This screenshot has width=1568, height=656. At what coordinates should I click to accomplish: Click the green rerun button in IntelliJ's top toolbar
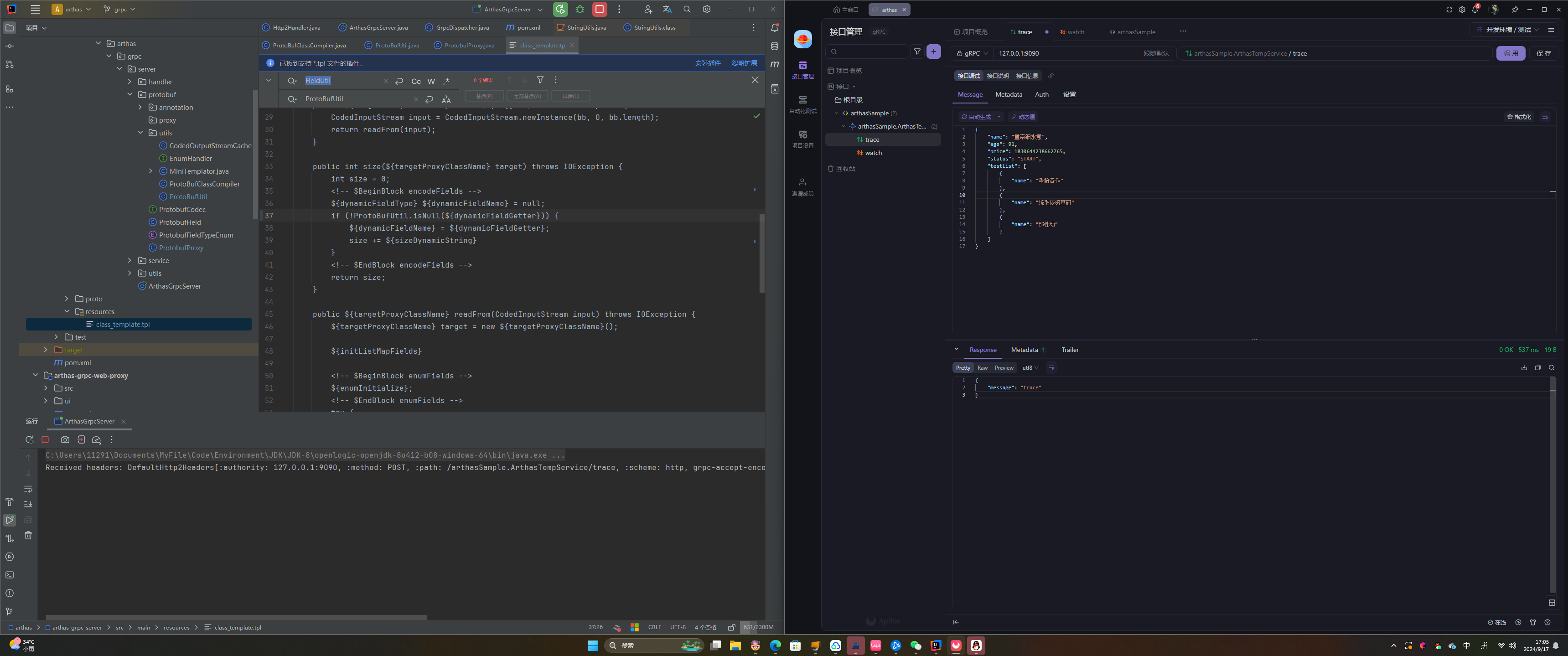pos(560,9)
